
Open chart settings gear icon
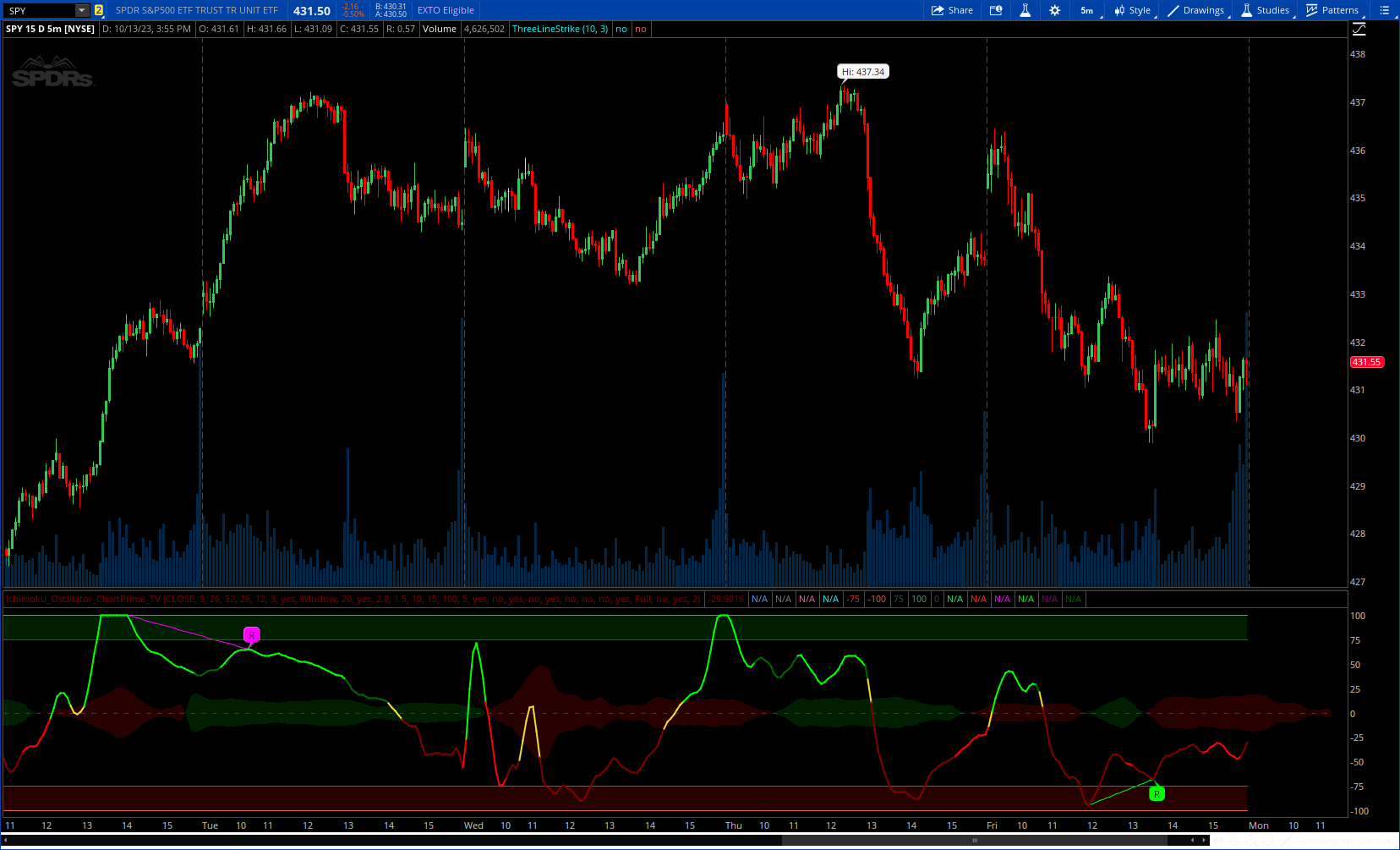coord(1054,10)
